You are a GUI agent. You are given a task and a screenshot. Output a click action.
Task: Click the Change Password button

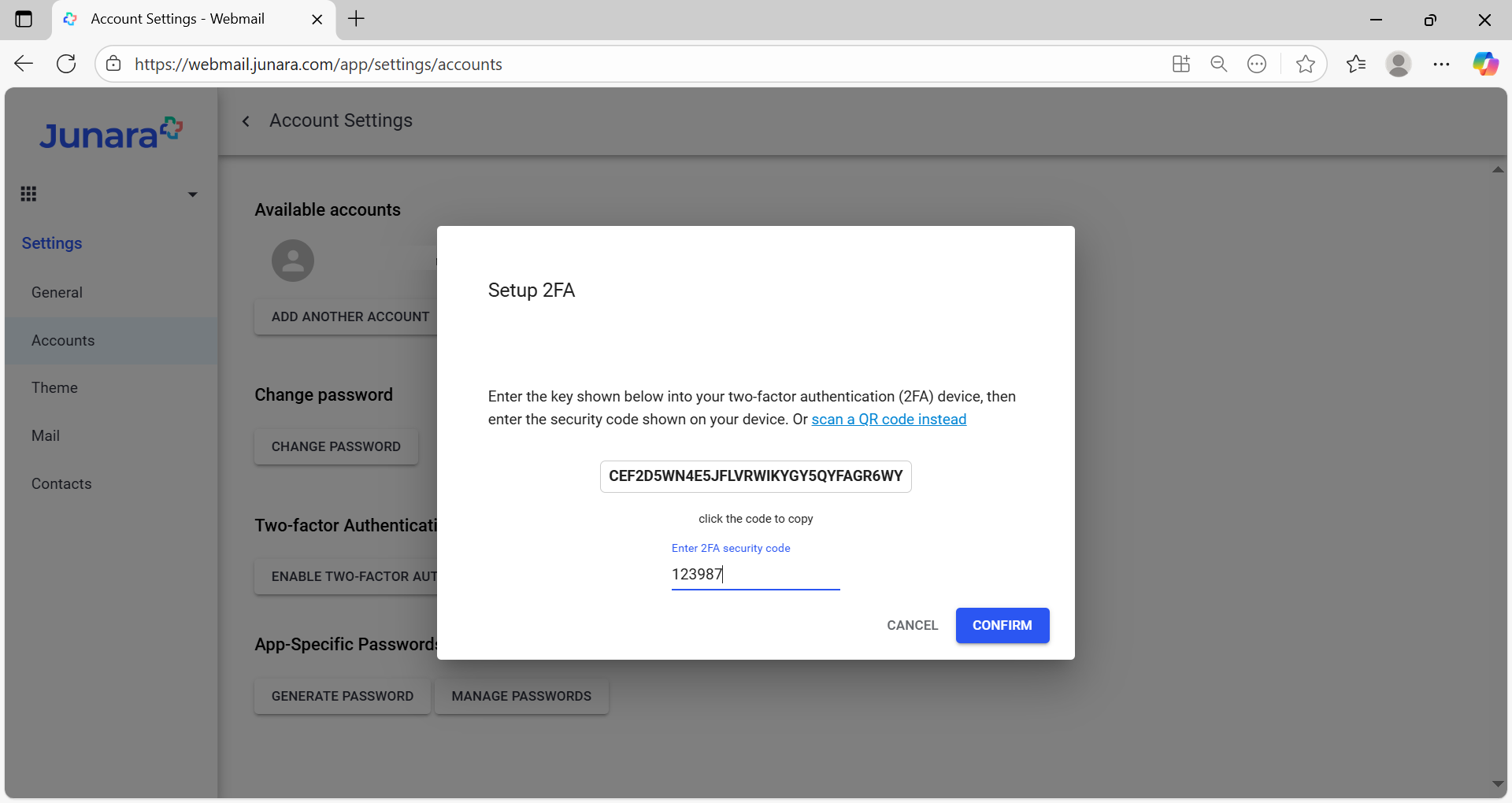(x=336, y=446)
